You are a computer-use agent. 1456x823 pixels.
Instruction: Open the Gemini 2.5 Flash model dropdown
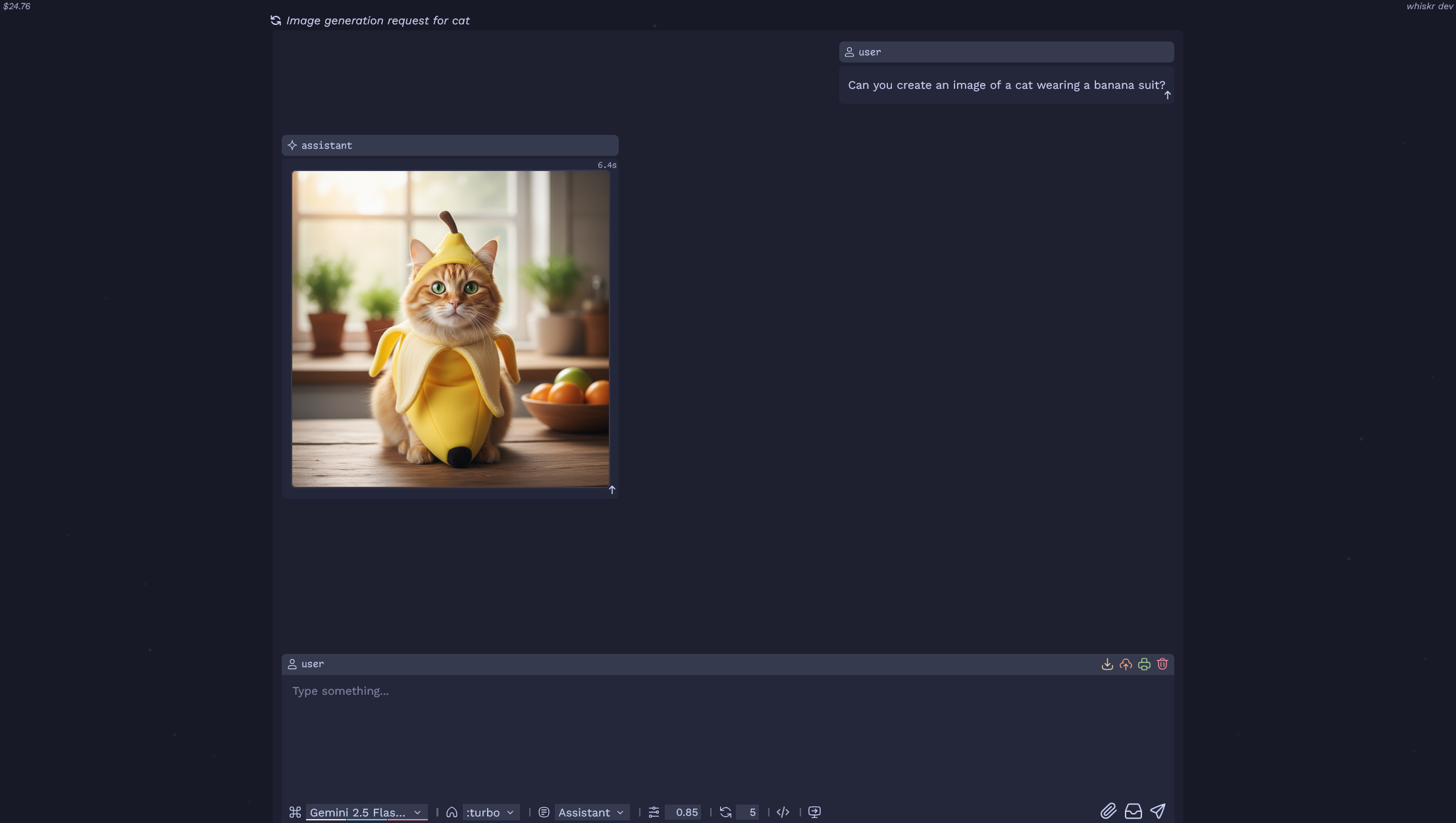tap(366, 812)
